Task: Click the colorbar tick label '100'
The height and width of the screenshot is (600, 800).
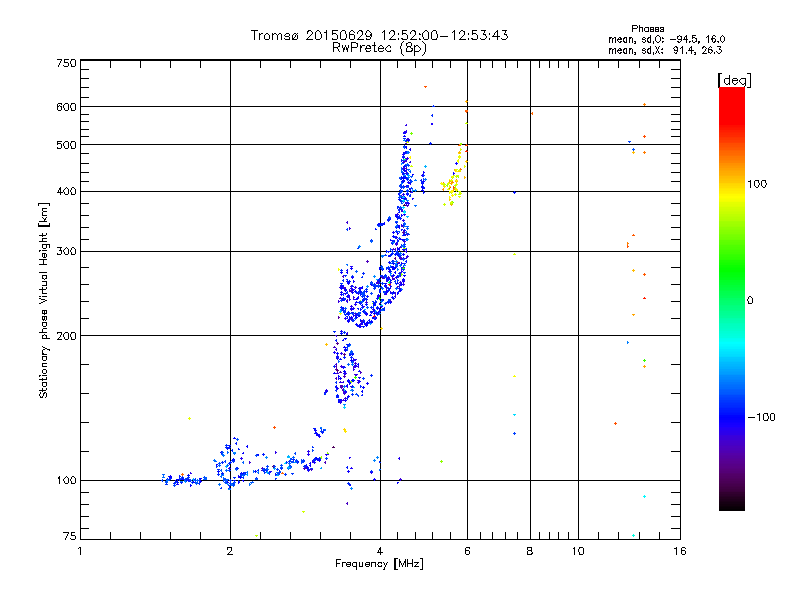Action: 757,184
